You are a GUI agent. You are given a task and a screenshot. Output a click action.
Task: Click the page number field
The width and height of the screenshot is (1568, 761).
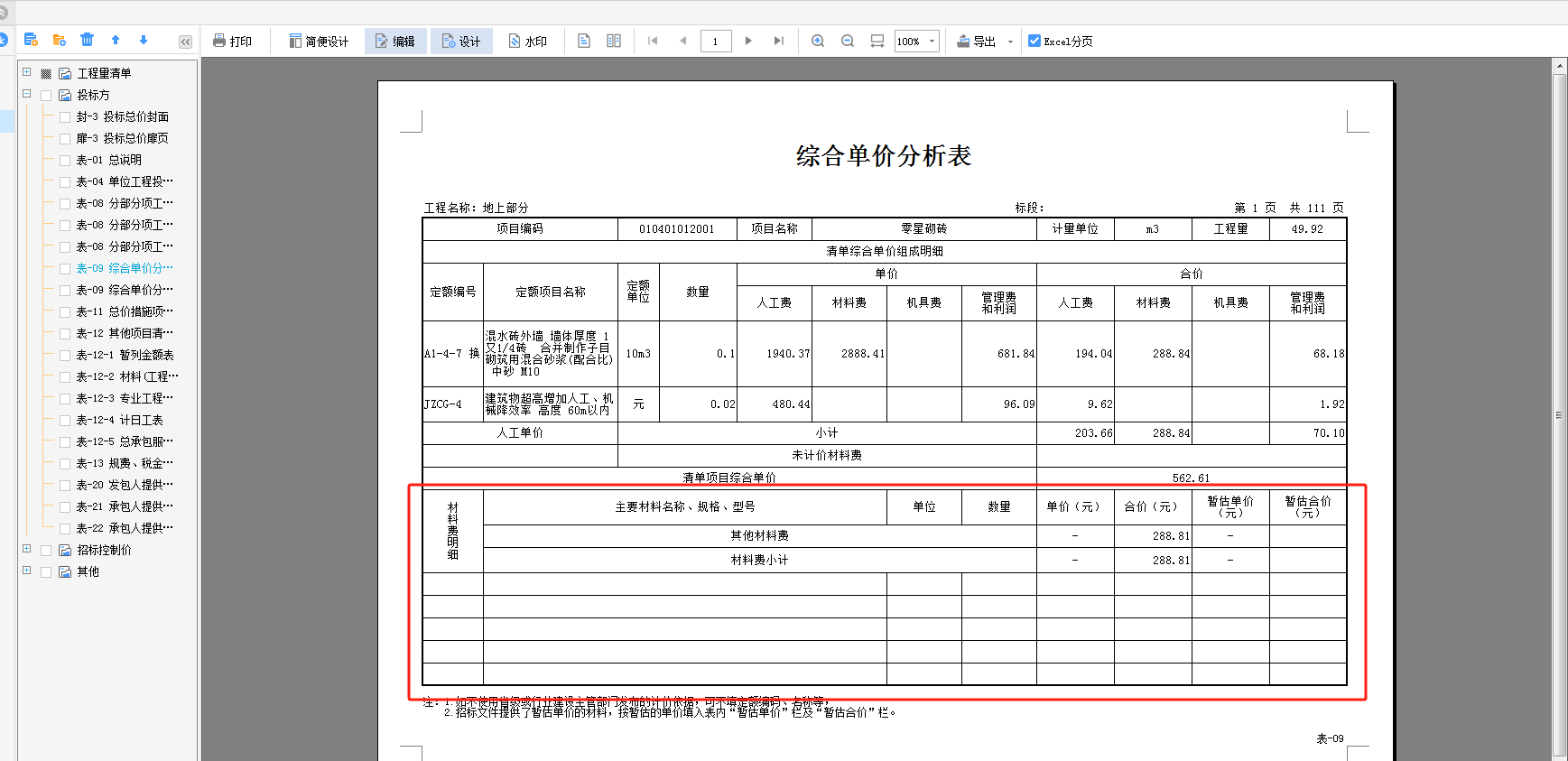716,42
